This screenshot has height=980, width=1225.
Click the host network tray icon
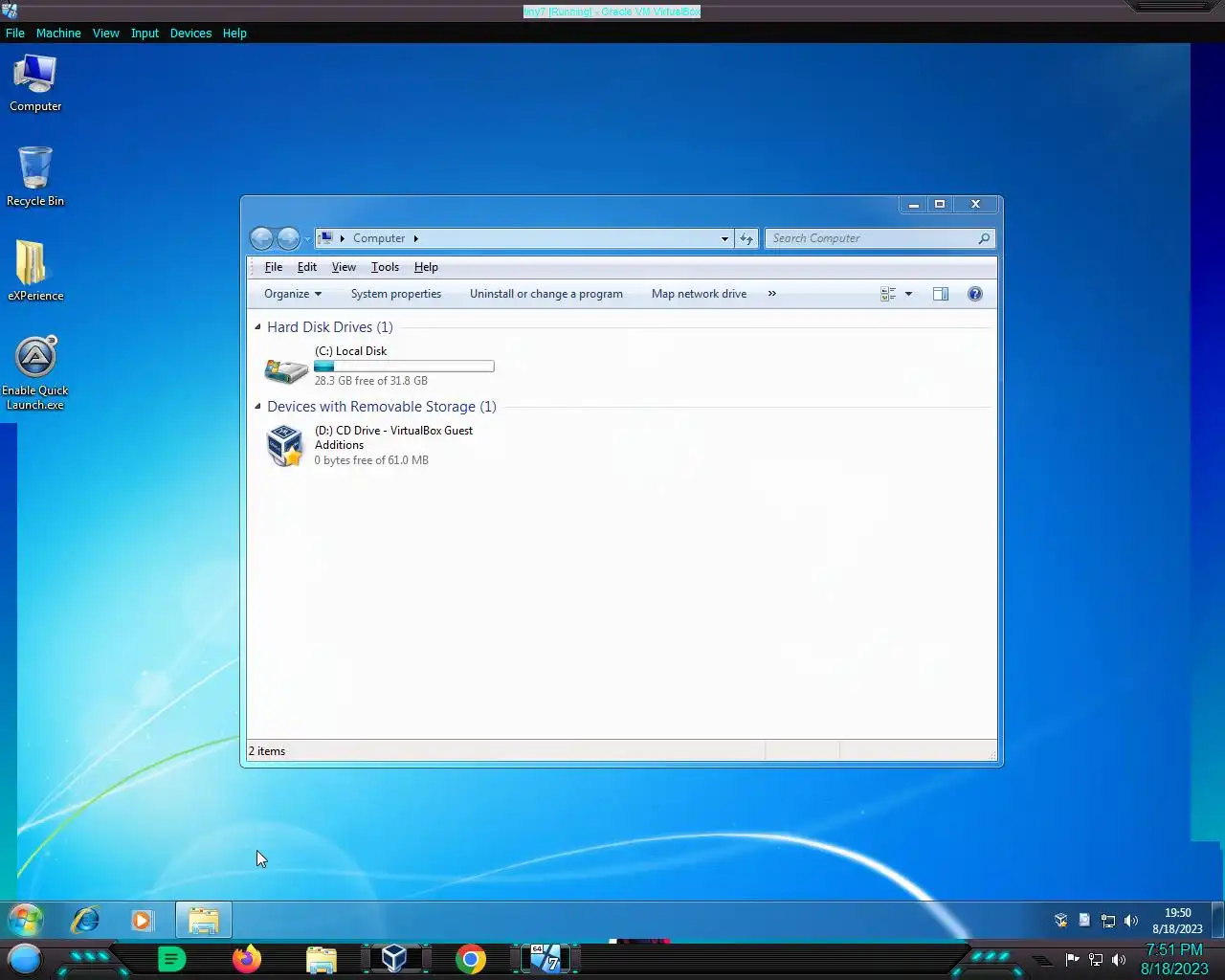tap(1096, 960)
